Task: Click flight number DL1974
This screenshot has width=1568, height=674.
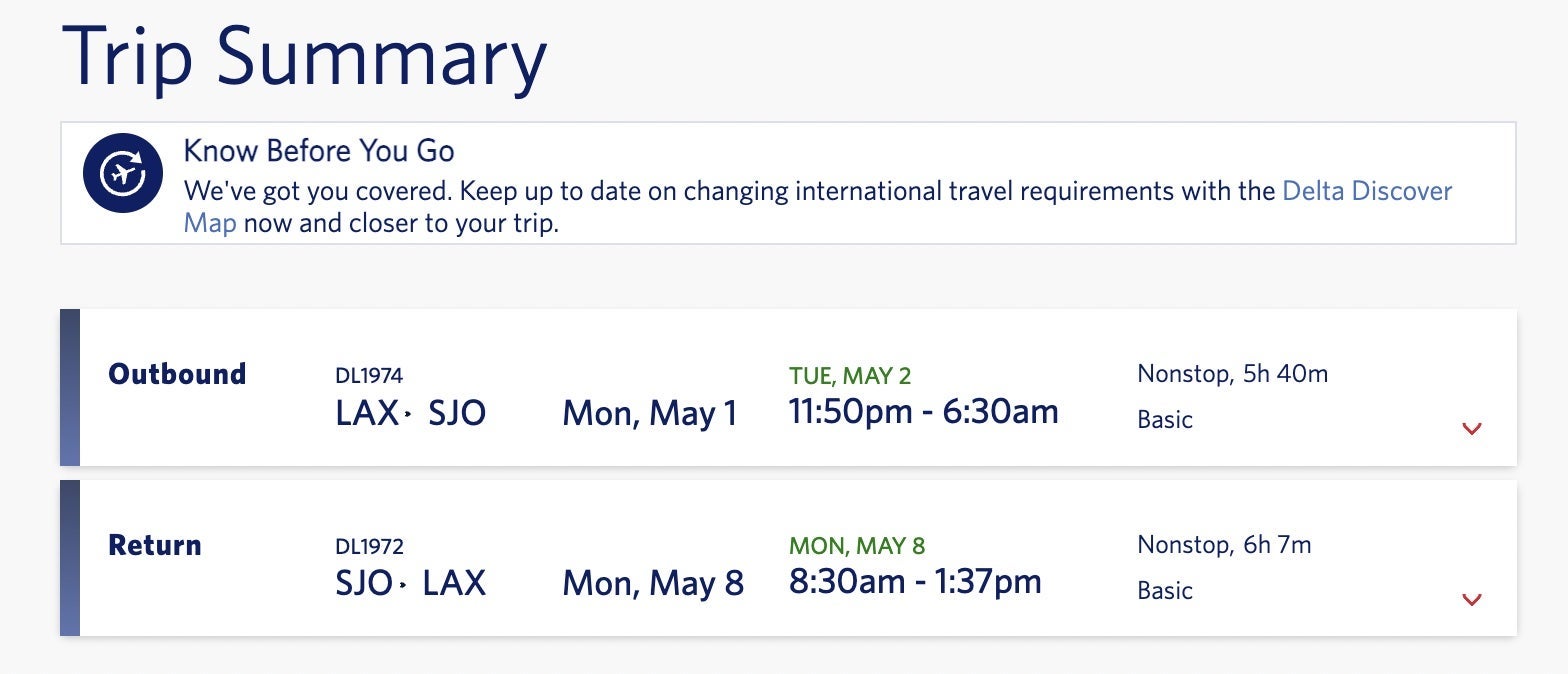Action: pos(369,376)
